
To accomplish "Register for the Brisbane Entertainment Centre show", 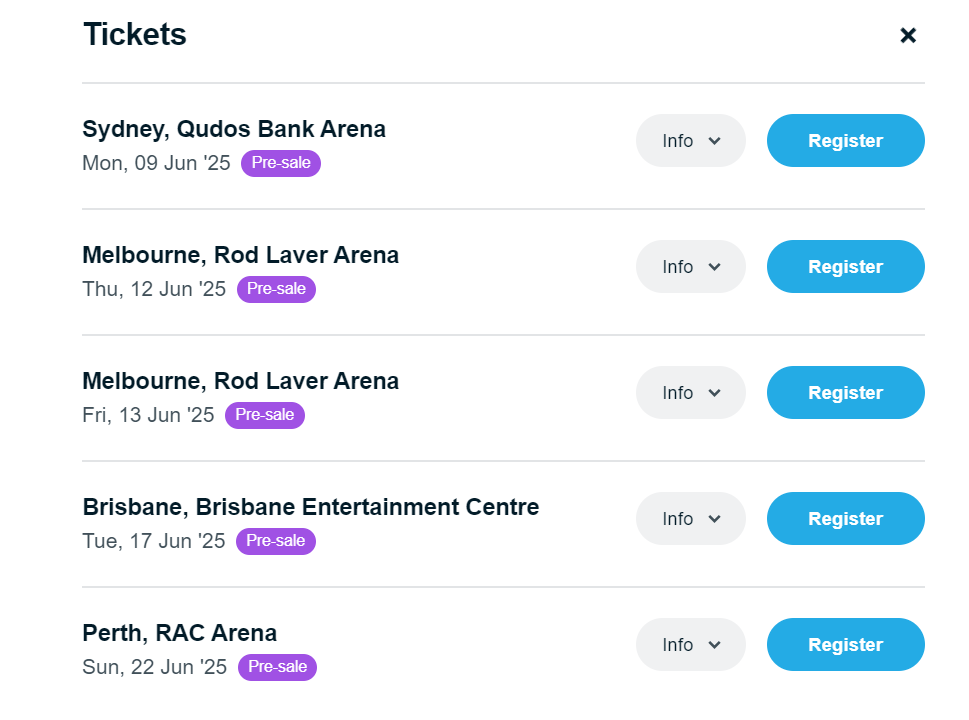I will point(845,519).
